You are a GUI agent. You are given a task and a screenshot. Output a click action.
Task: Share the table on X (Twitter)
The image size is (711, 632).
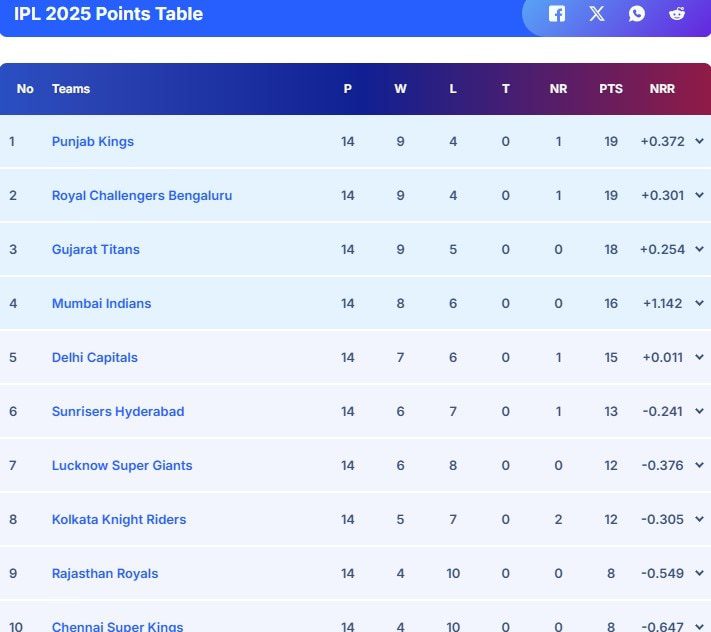[x=597, y=14]
